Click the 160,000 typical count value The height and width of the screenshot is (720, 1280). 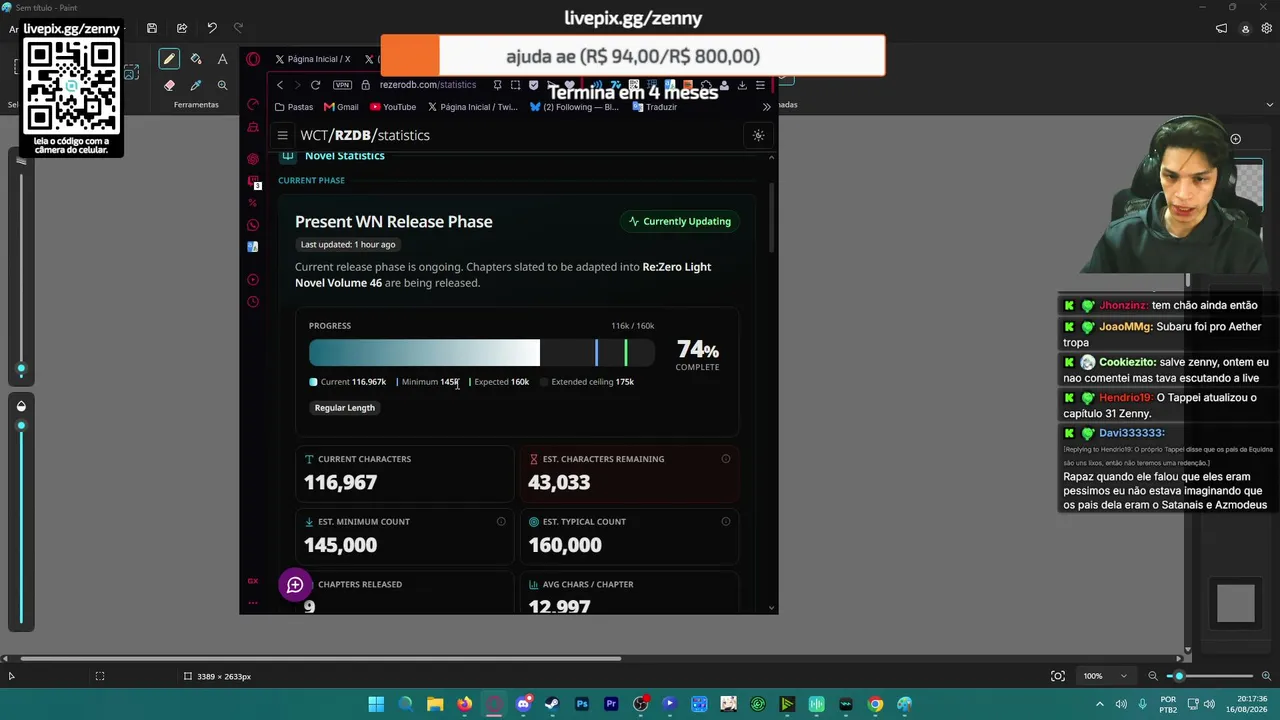pos(565,545)
